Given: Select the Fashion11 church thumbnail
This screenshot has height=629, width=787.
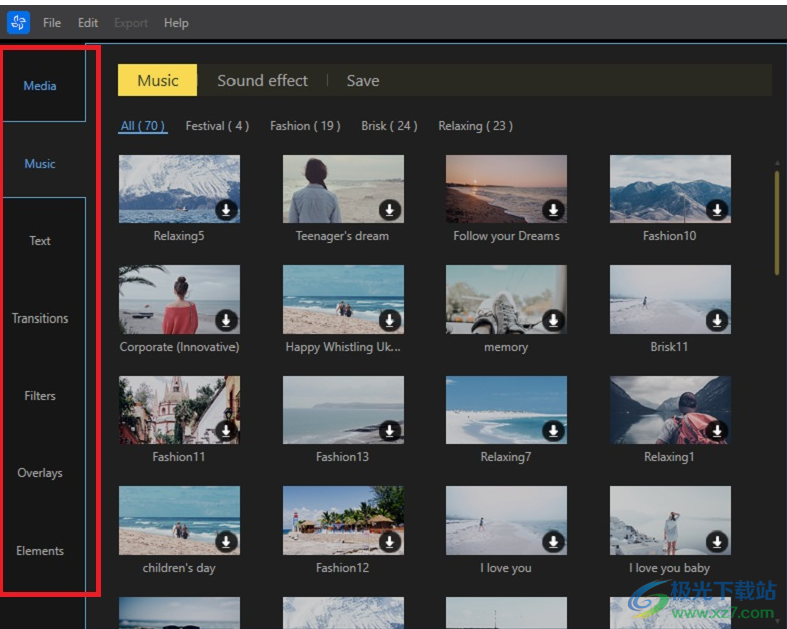Looking at the screenshot, I should point(179,410).
